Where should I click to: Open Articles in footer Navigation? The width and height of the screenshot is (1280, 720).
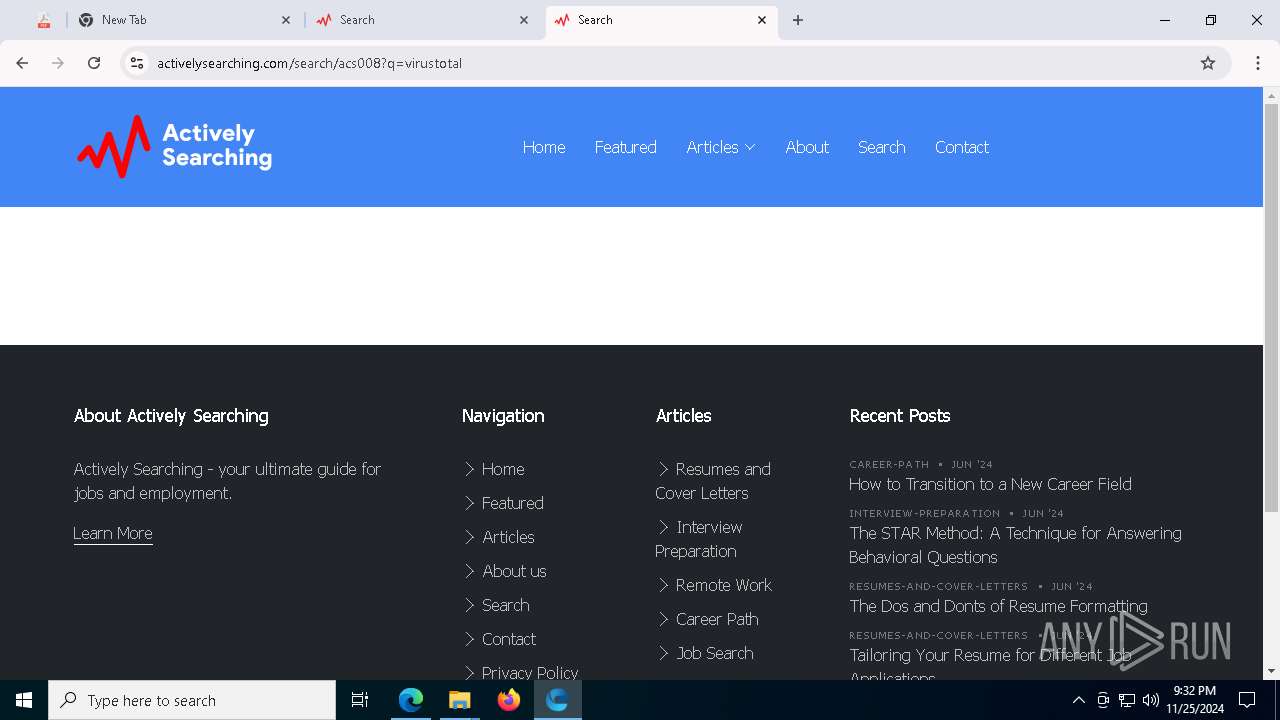click(x=508, y=537)
